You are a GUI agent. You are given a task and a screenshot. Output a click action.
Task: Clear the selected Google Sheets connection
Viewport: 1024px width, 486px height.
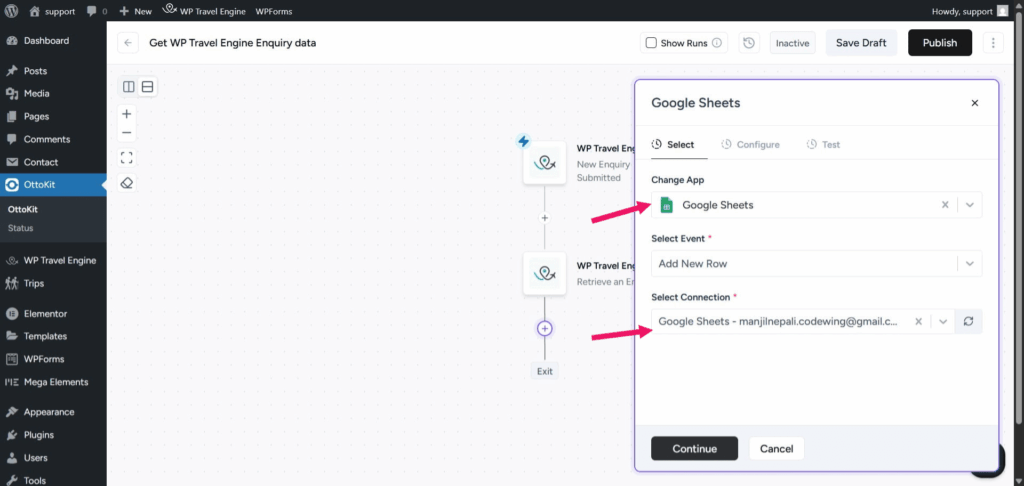click(x=918, y=321)
